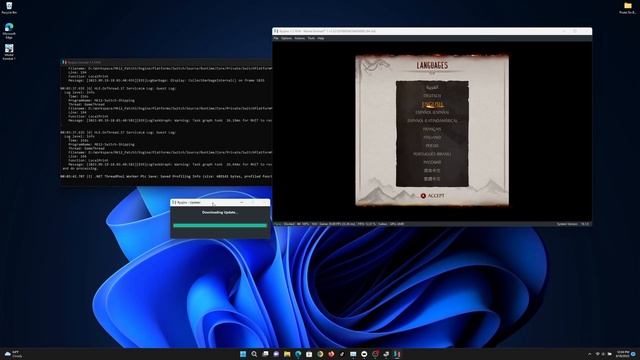Open the Actions menu in Ryujinx

300,38
